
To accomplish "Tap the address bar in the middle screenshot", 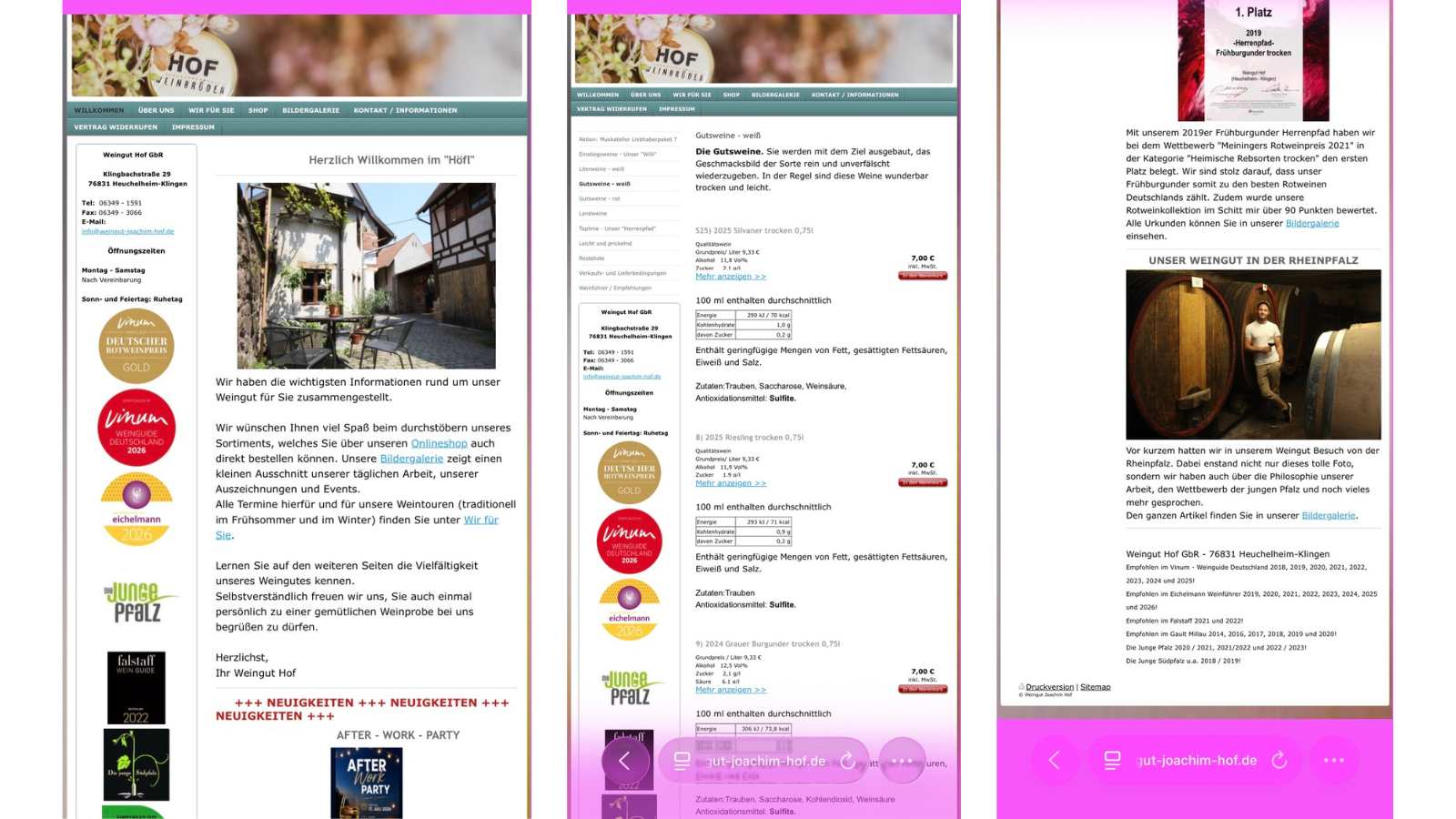I will (764, 761).
